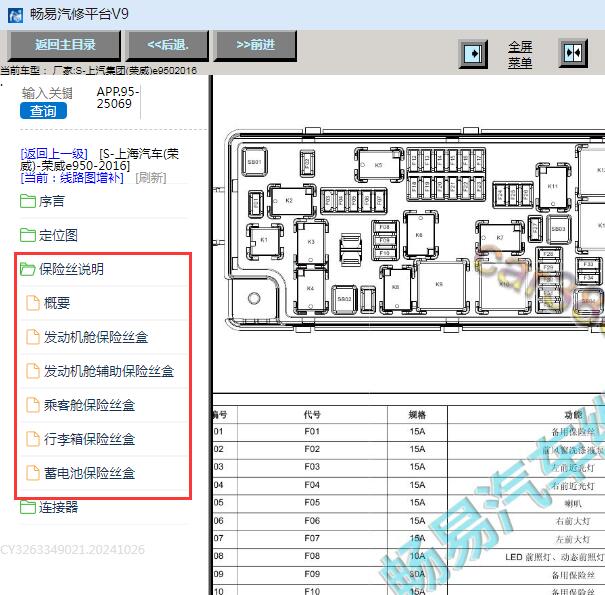Click the 畅易汽修平台V9 app icon in title bar
Viewport: 605px width, 595px height.
(15, 15)
